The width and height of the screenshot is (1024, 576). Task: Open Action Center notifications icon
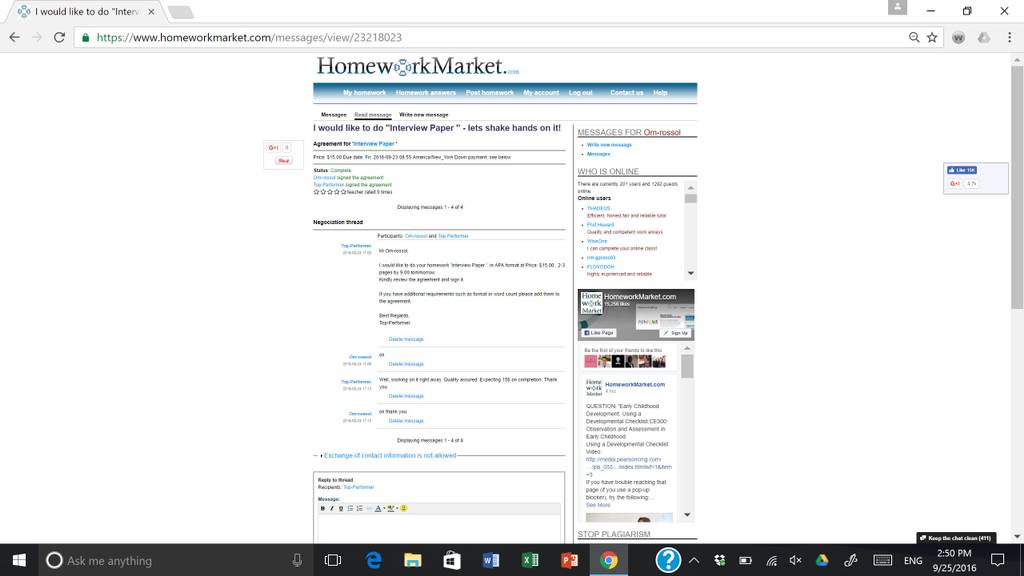point(997,560)
